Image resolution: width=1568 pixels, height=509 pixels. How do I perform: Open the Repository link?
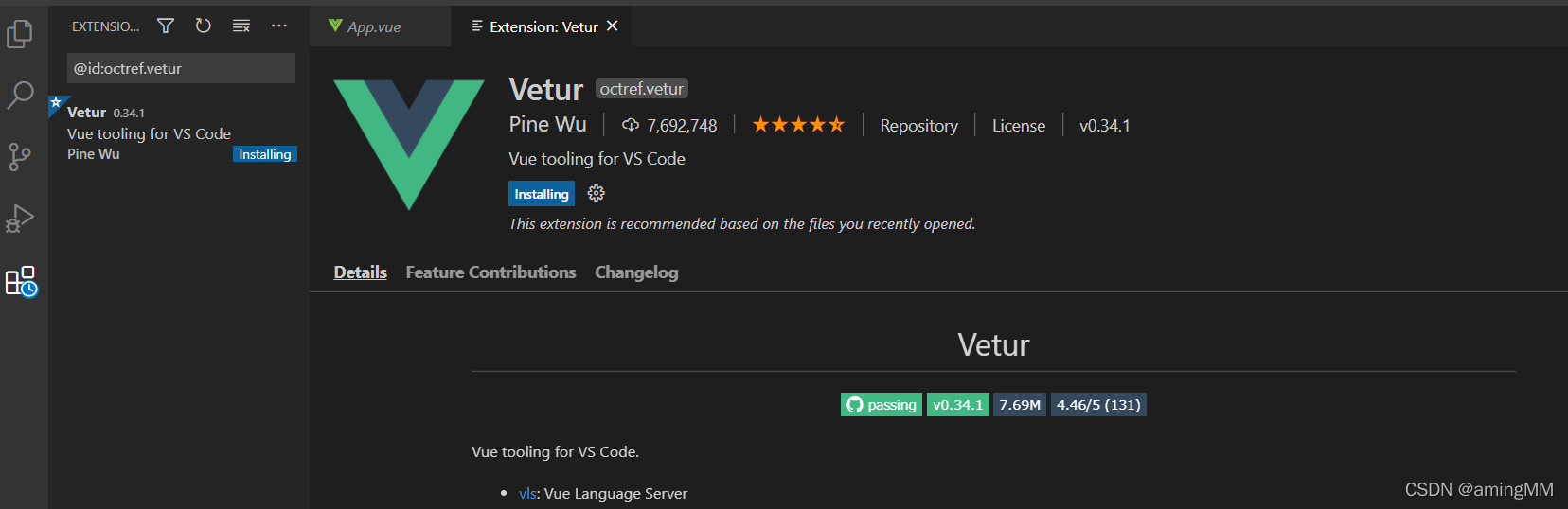(x=918, y=126)
